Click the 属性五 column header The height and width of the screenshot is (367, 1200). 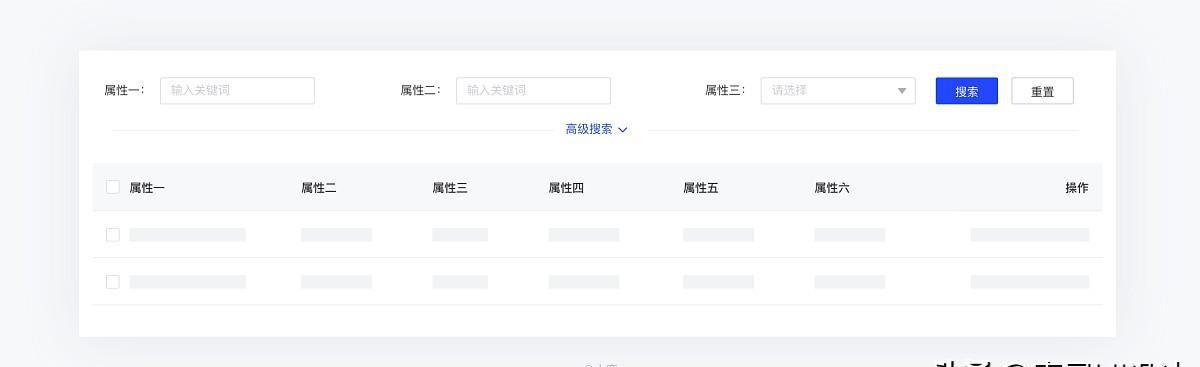(701, 188)
